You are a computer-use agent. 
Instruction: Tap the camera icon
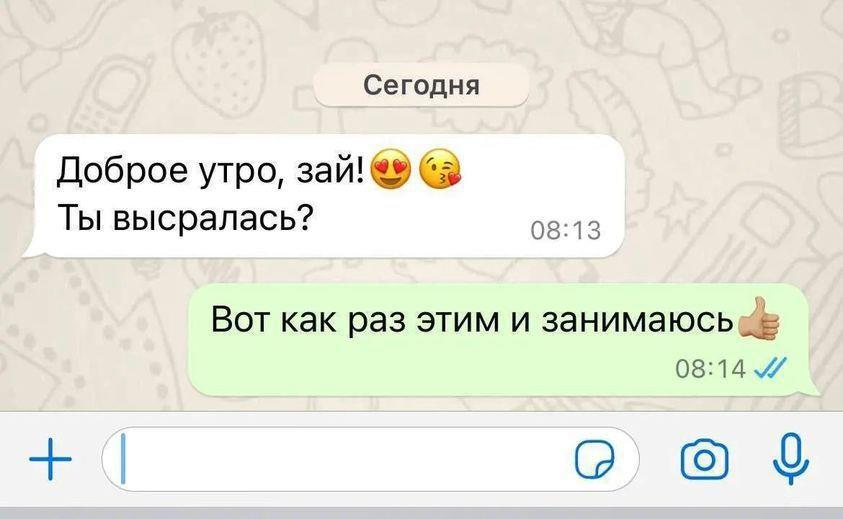coord(704,459)
